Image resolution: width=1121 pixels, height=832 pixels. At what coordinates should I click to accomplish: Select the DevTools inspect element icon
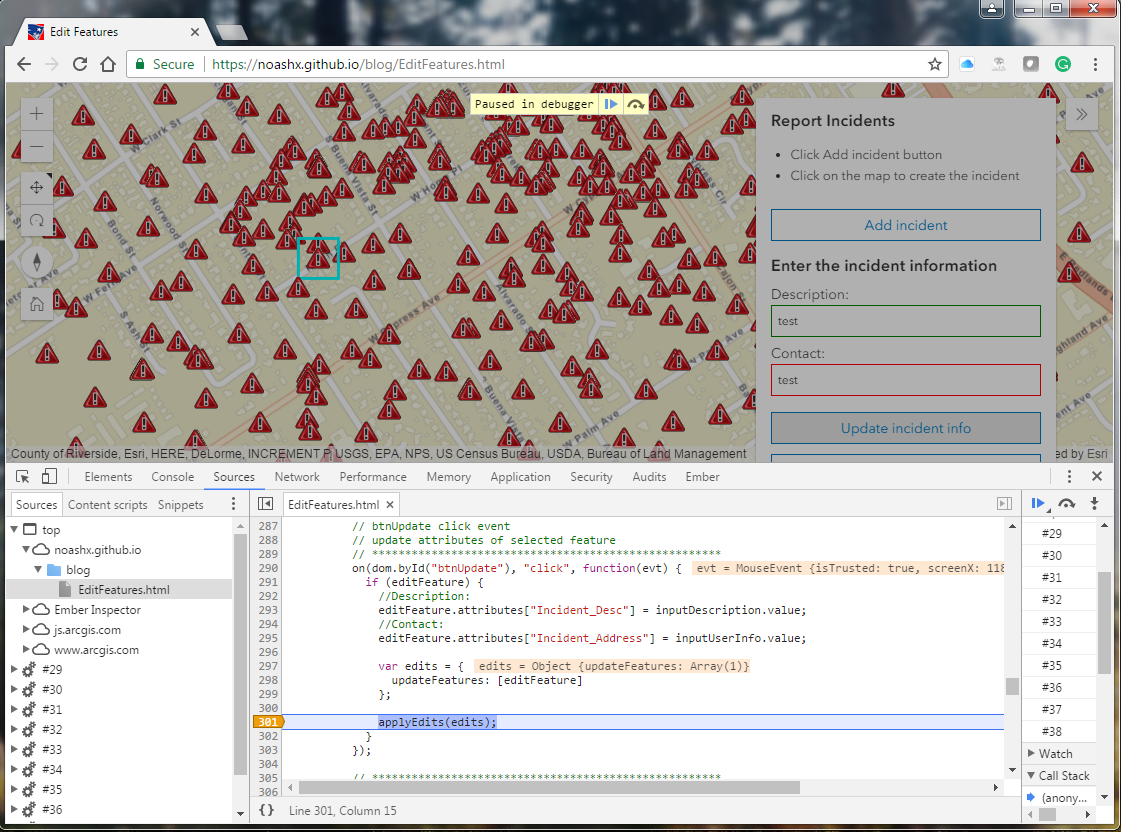(23, 477)
